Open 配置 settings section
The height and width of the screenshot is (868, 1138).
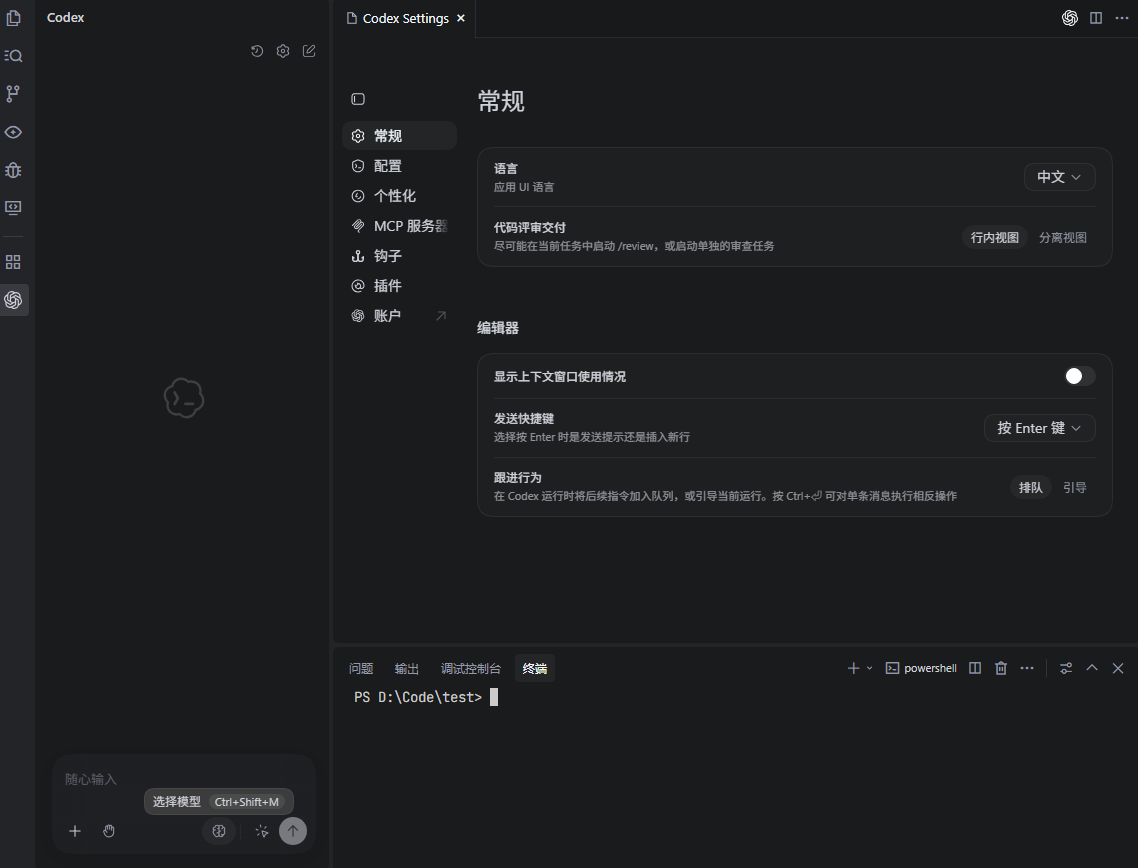(399, 166)
